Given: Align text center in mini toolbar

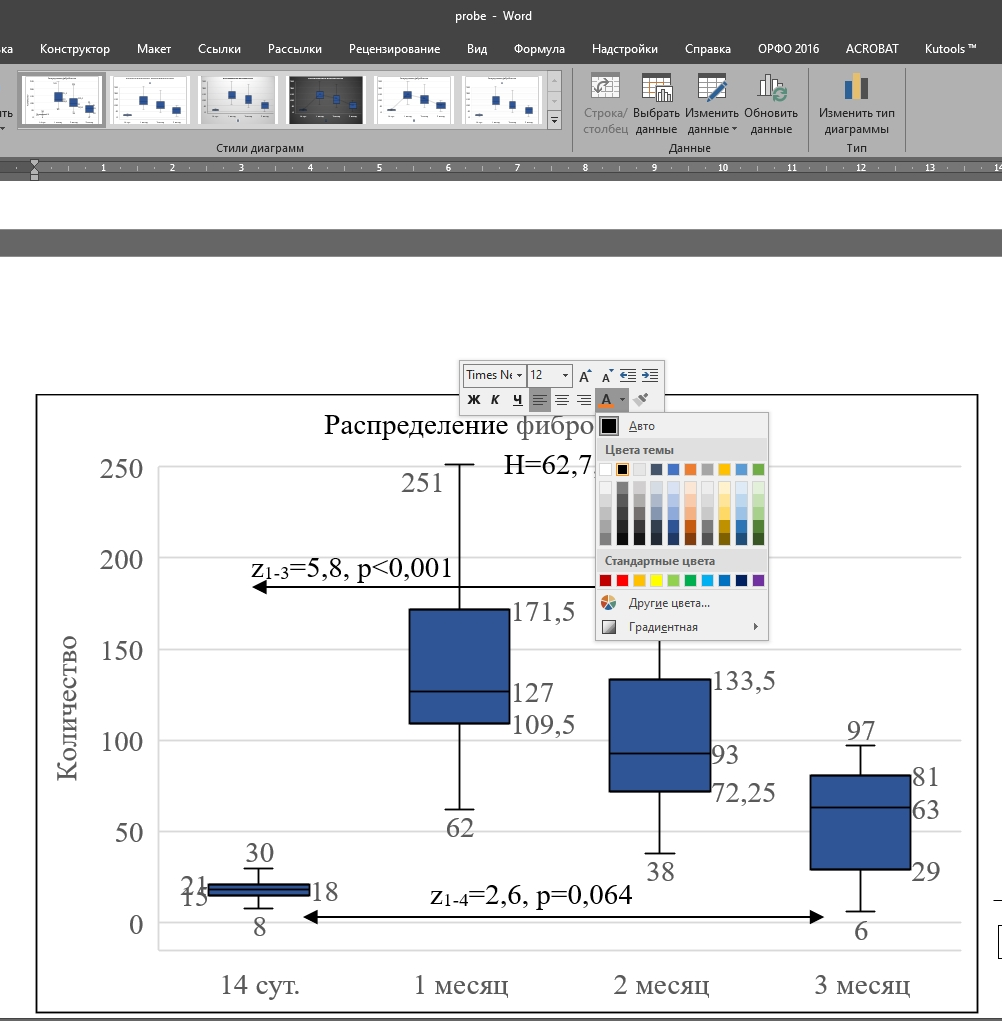Looking at the screenshot, I should click(x=561, y=400).
